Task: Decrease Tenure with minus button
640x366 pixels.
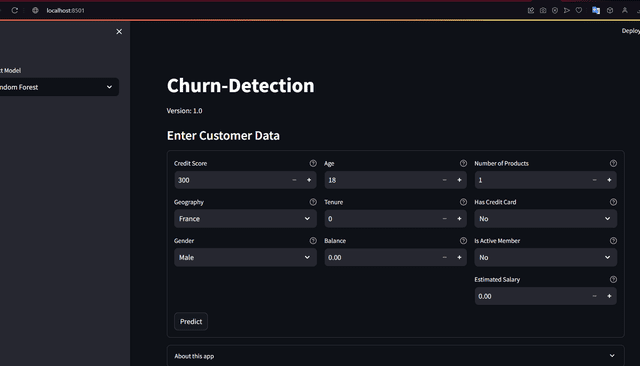Action: pos(444,219)
